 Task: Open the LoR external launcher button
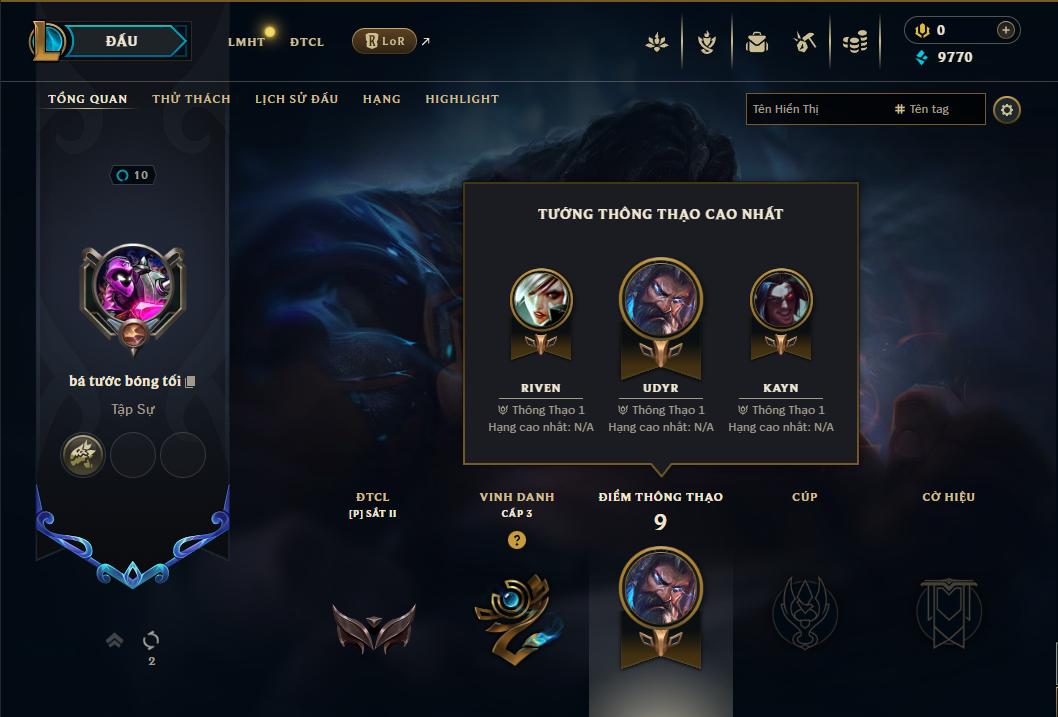tap(384, 41)
